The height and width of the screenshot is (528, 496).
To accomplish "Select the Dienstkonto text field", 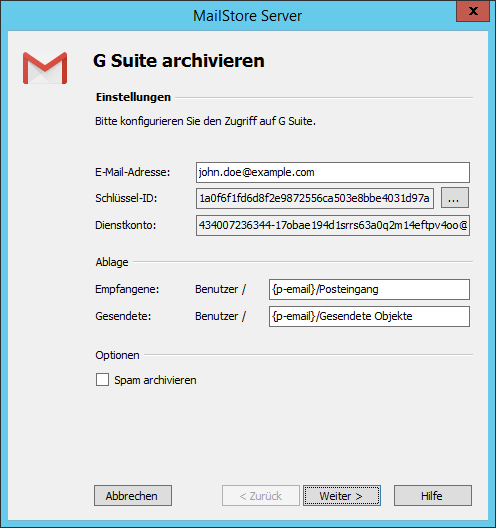I will [333, 225].
